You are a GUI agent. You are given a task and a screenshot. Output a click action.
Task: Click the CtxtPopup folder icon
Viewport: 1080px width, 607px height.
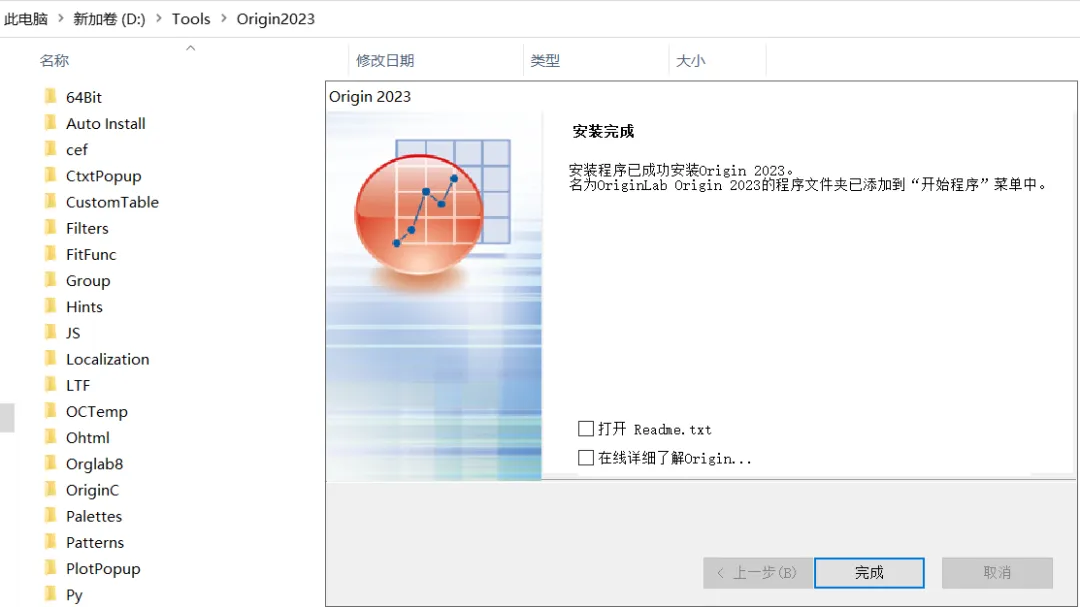click(50, 175)
